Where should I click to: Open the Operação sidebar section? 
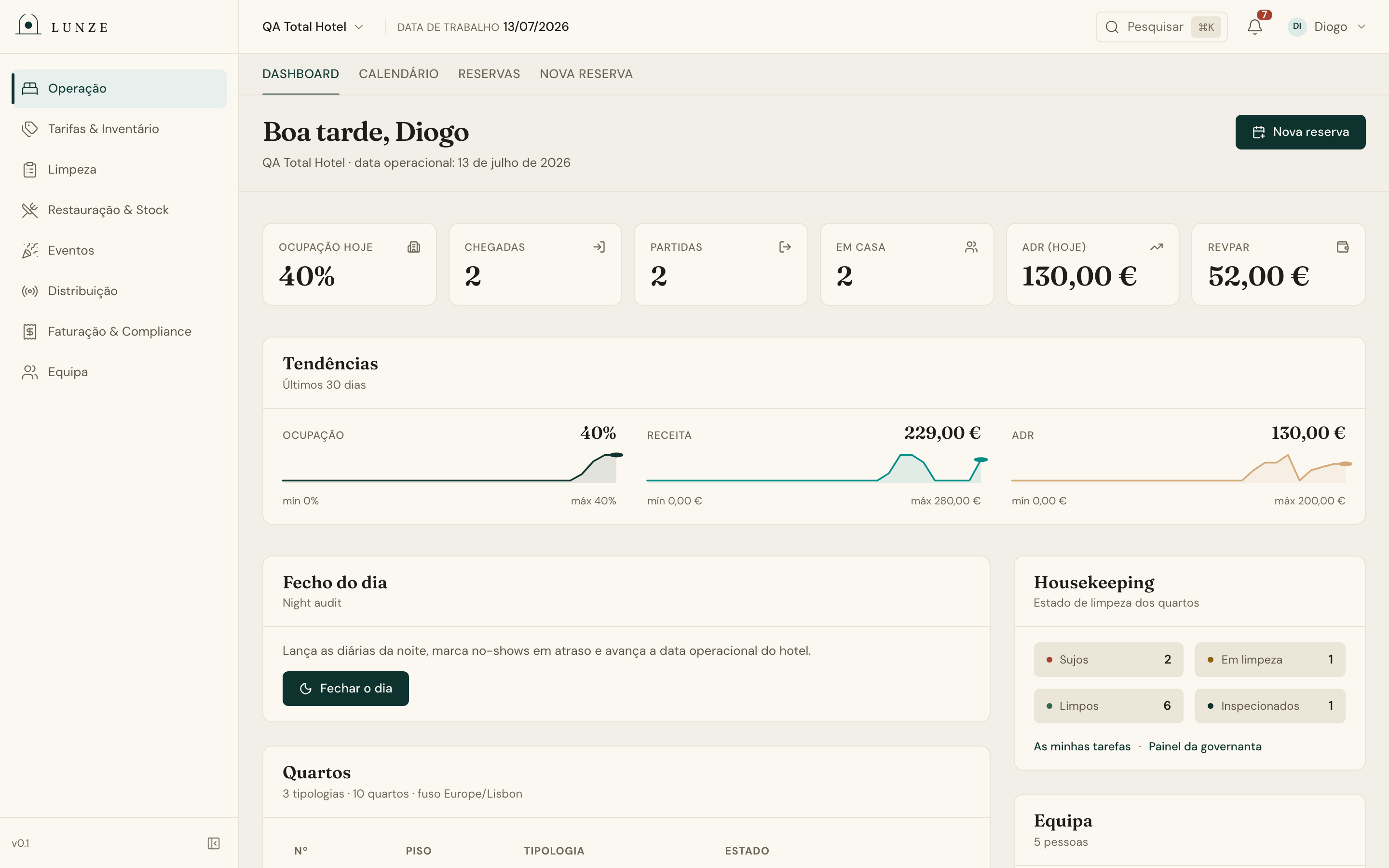119,88
